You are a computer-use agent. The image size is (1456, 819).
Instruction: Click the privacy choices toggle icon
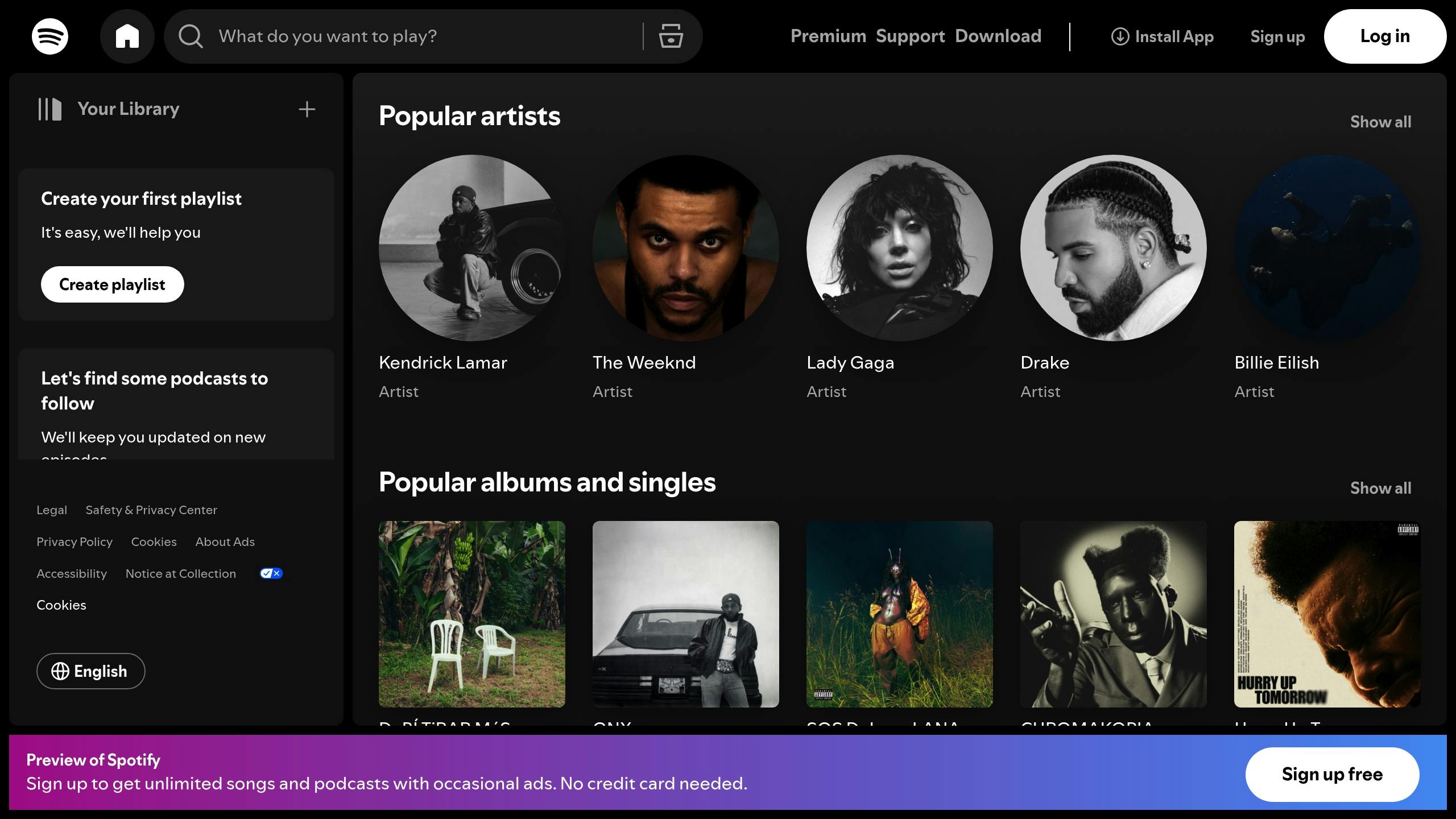[x=271, y=573]
